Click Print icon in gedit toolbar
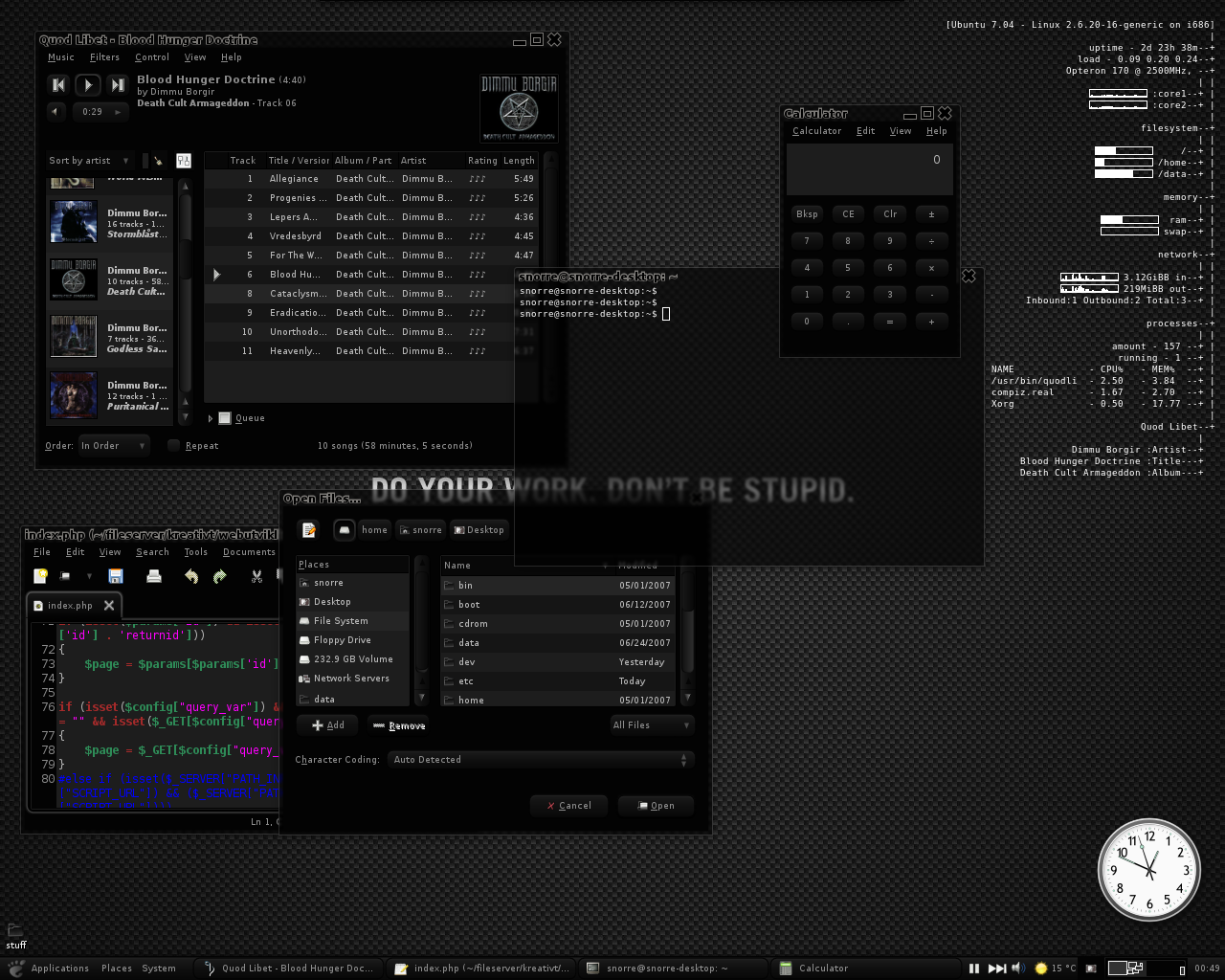 pos(153,576)
